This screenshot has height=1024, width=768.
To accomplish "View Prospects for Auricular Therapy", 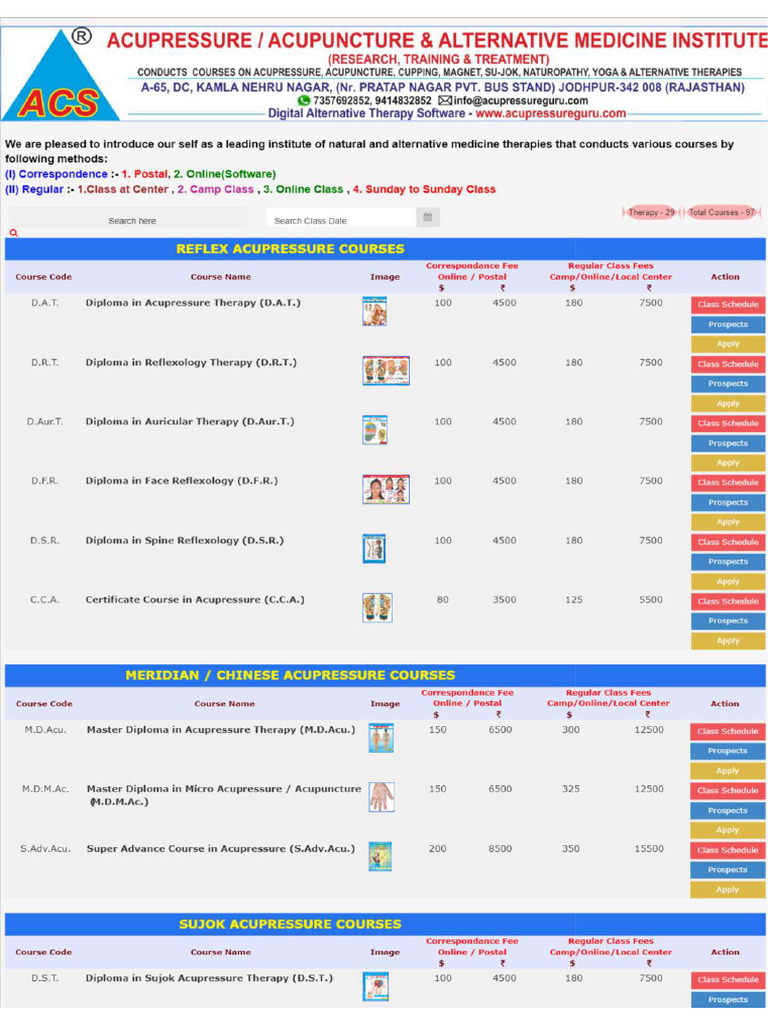I will point(728,443).
